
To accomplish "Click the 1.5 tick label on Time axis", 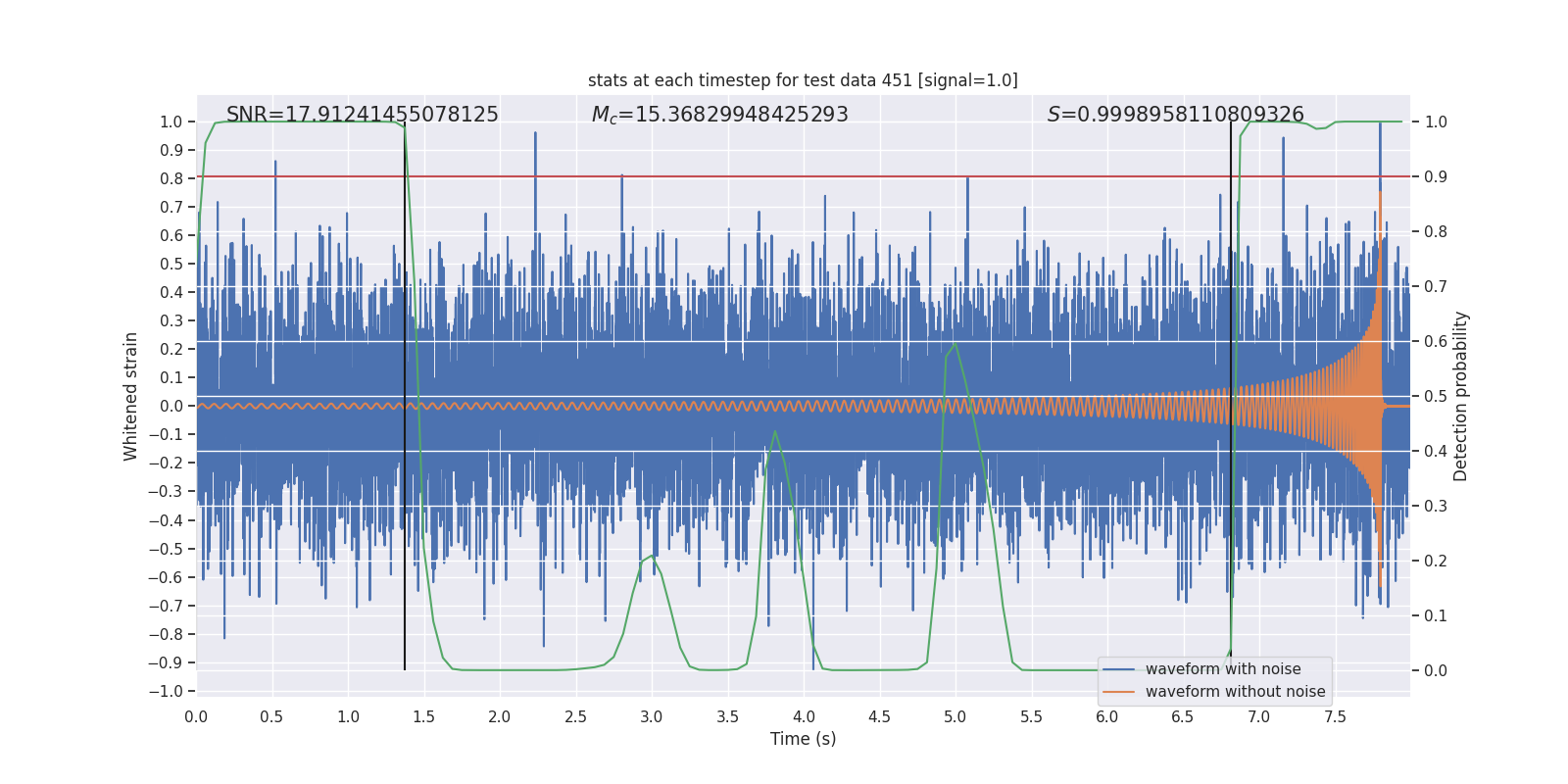I will click(423, 716).
